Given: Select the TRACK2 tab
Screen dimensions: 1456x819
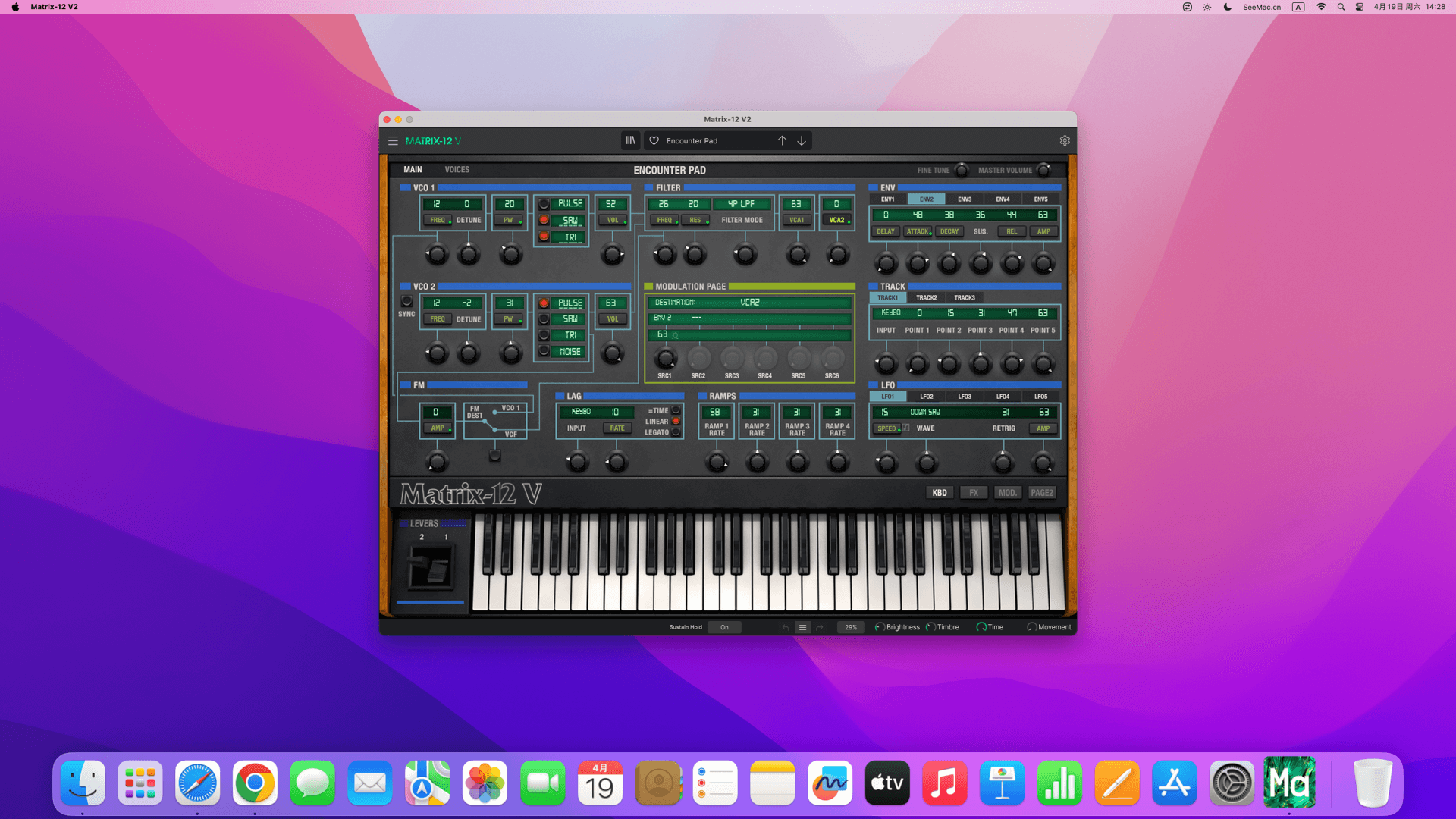Looking at the screenshot, I should click(x=926, y=298).
